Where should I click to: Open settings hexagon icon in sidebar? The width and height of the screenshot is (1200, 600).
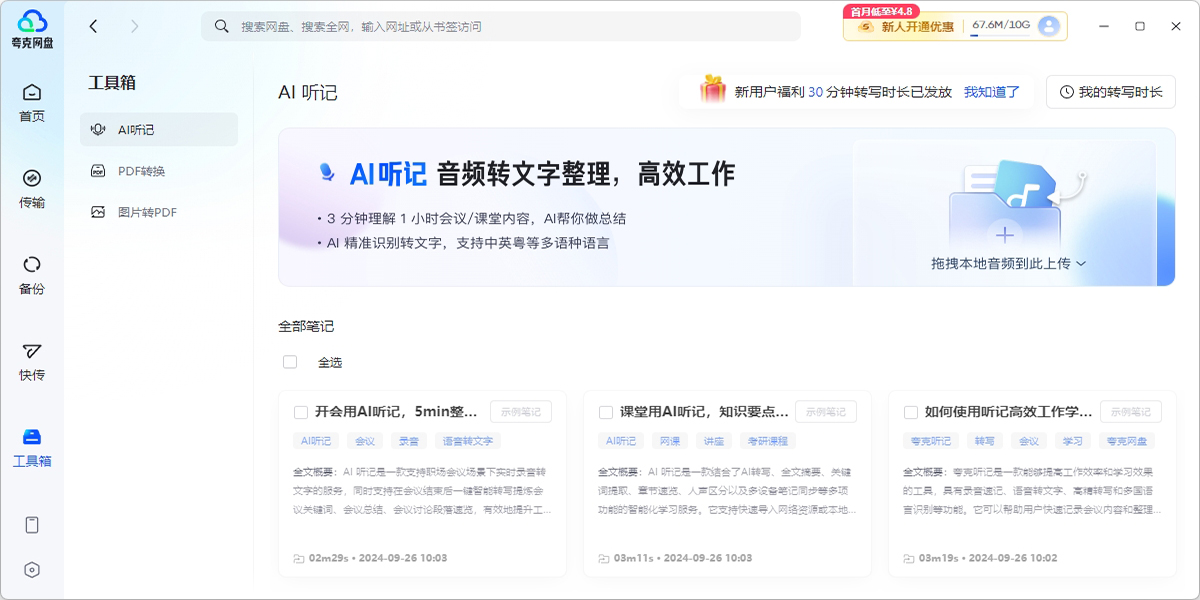32,569
